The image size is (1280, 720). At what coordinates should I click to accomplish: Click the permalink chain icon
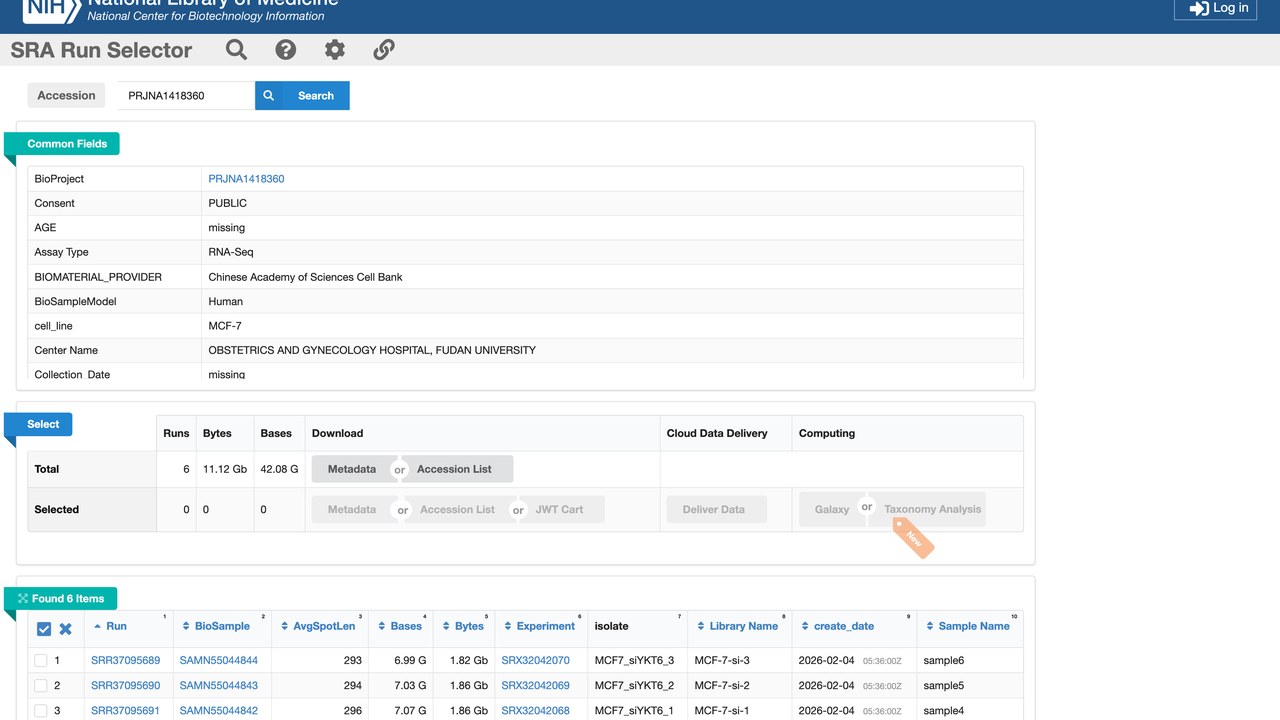click(x=384, y=49)
